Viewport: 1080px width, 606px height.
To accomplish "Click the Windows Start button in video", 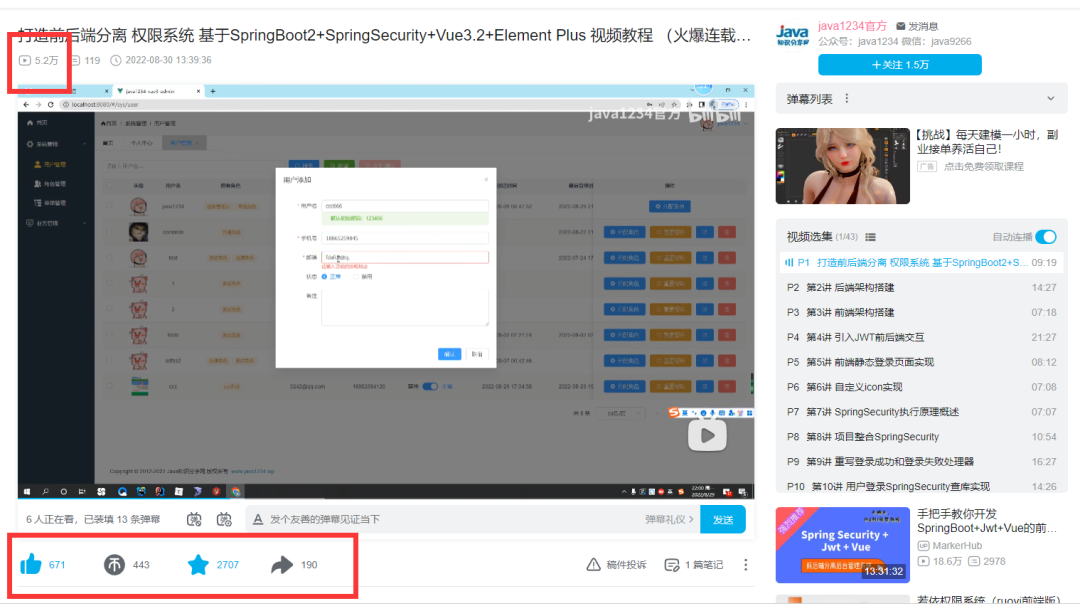I will tap(27, 492).
